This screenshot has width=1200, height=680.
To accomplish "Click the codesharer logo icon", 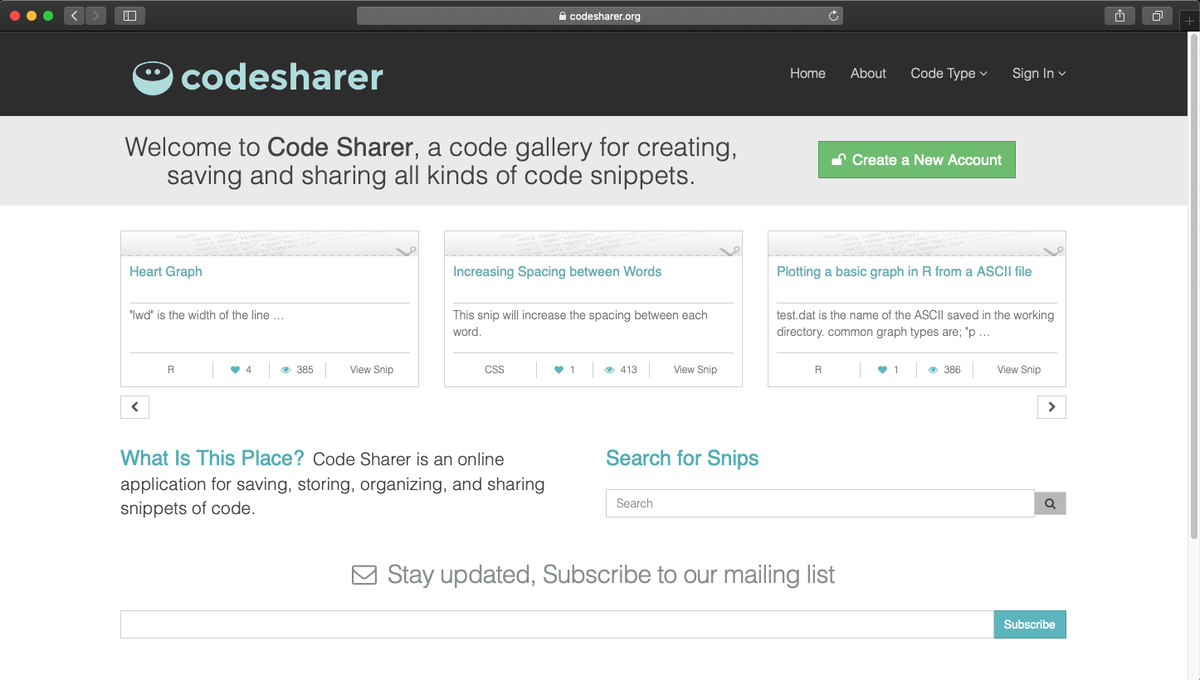I will (x=152, y=77).
